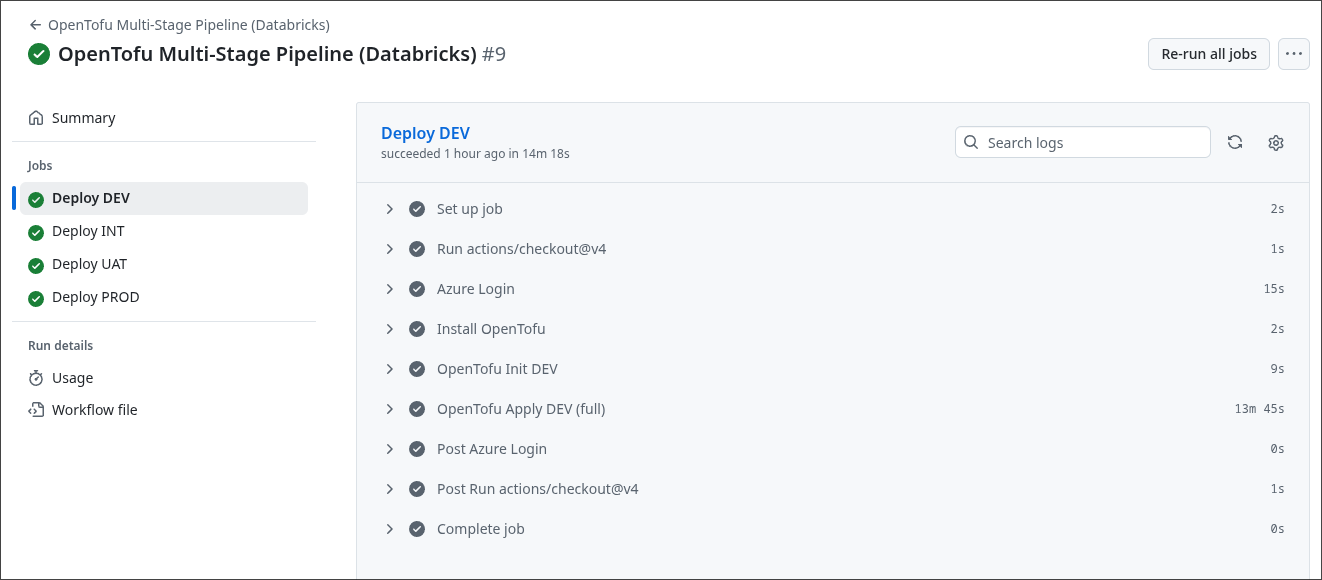Expand the OpenTofu Init DEV step

coord(390,369)
